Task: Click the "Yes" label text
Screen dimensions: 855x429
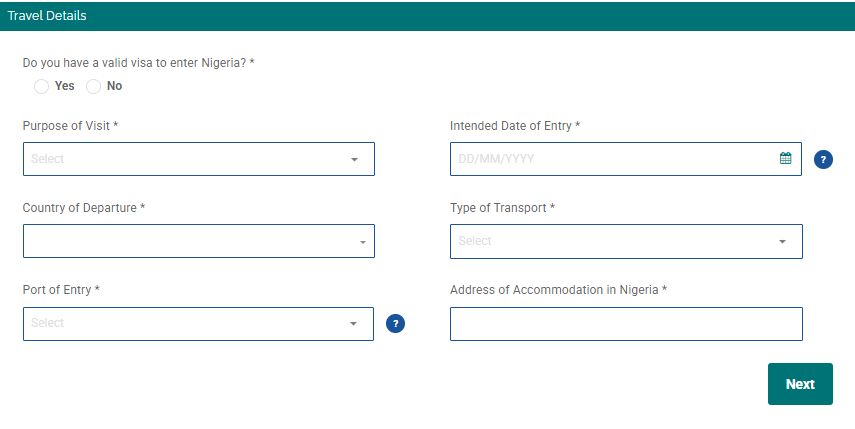Action: tap(64, 86)
